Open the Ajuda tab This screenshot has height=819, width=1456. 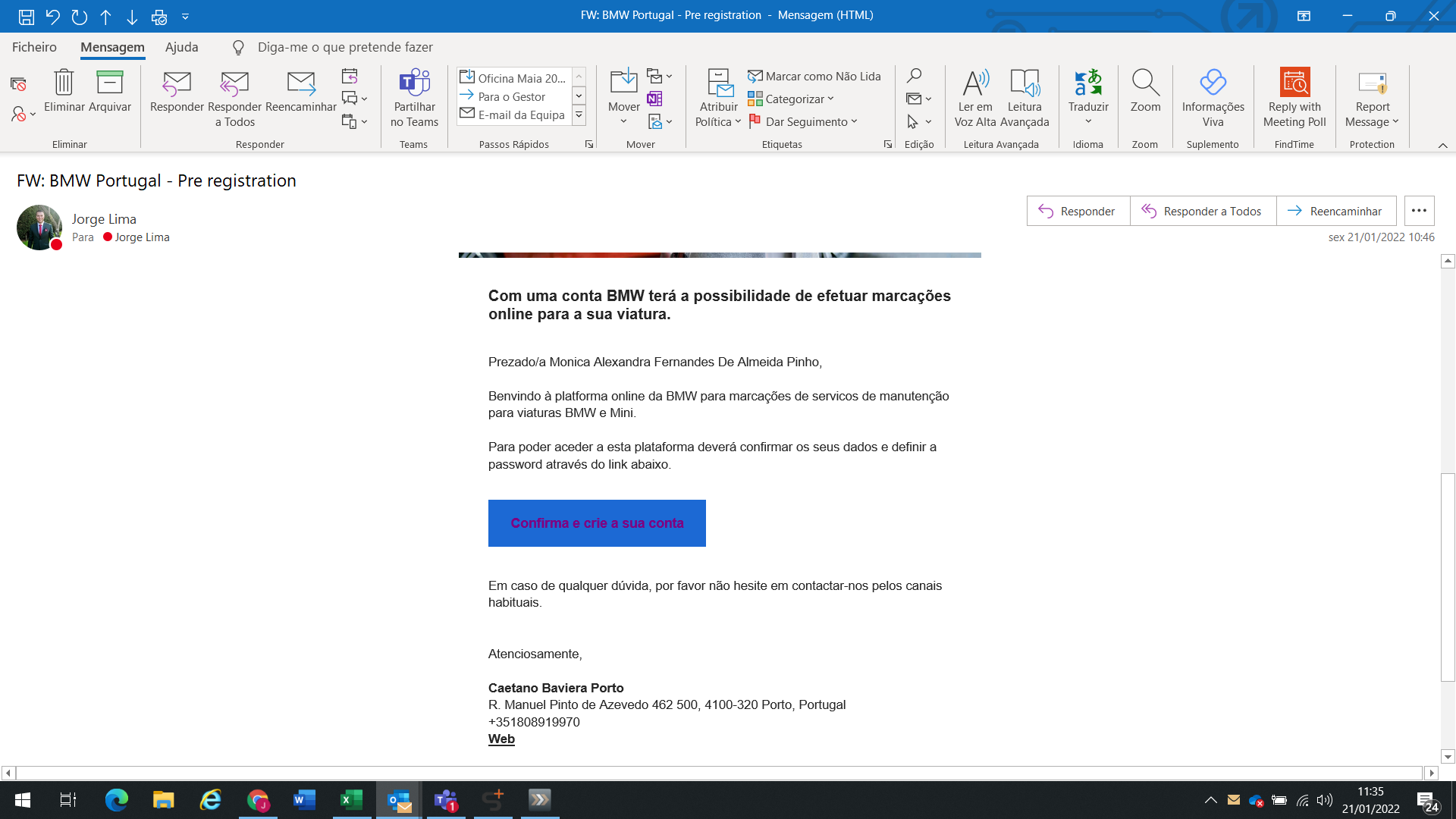[x=182, y=47]
